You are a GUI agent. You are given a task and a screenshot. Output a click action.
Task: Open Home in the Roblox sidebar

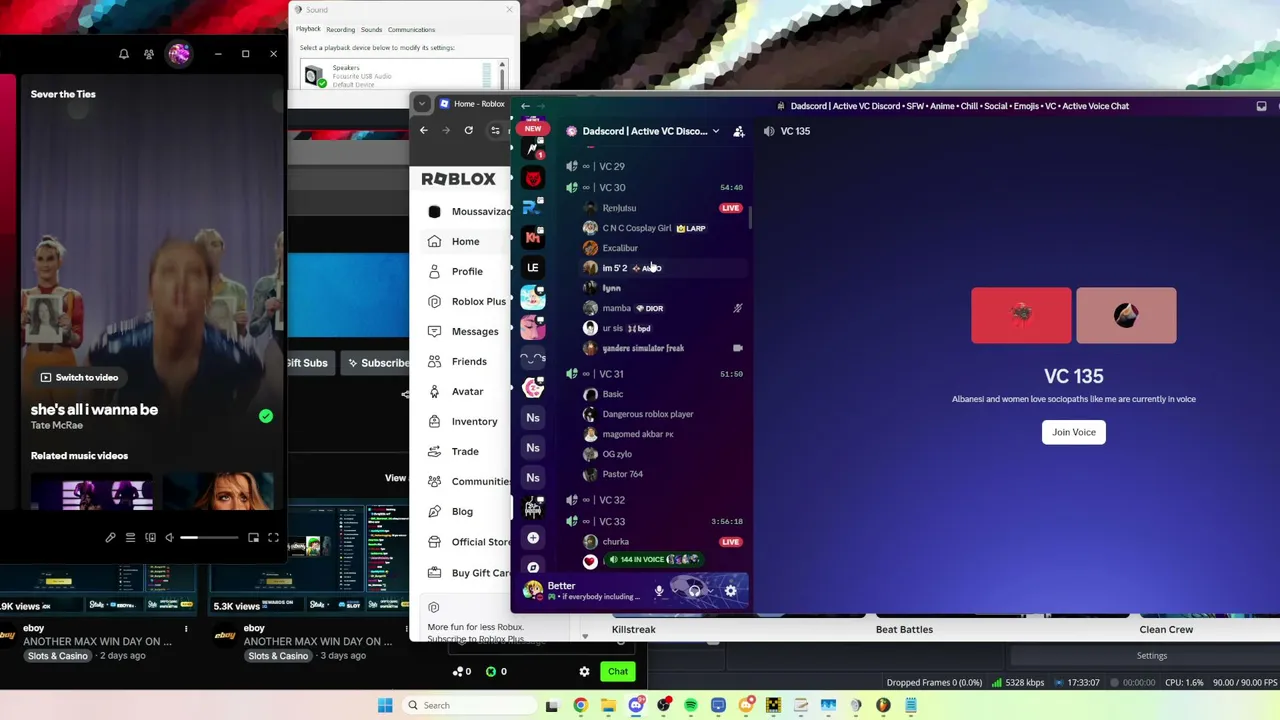coord(465,241)
